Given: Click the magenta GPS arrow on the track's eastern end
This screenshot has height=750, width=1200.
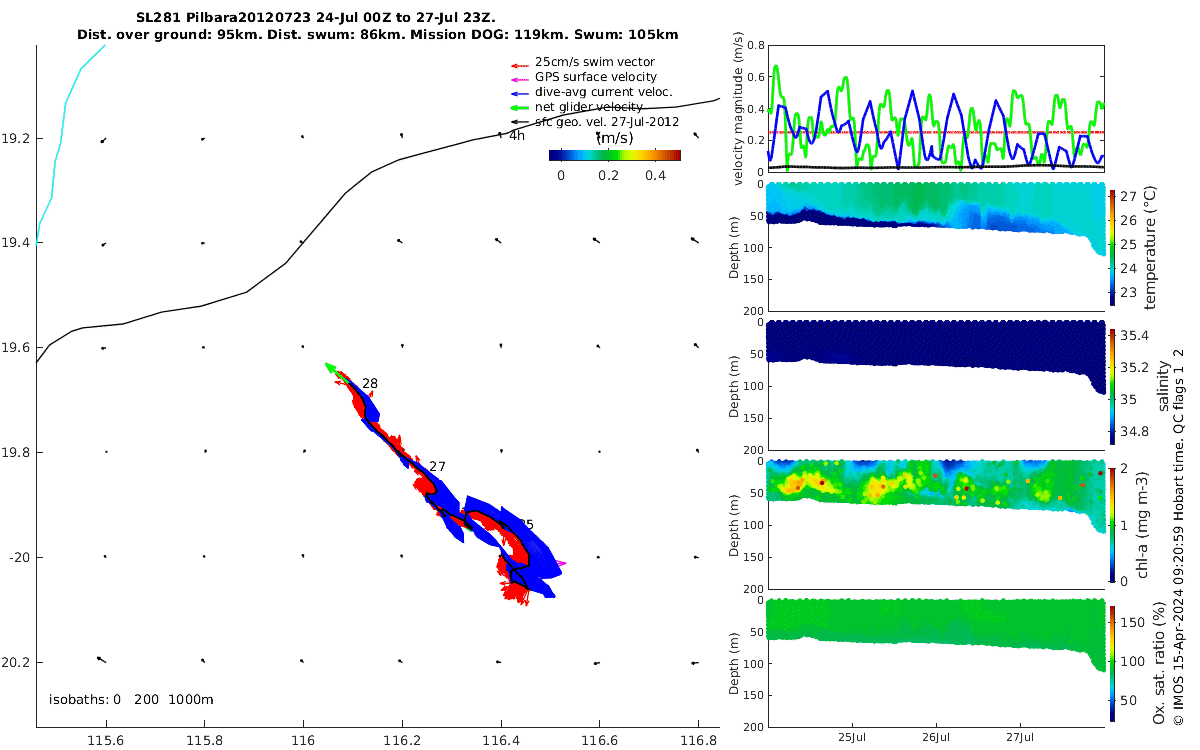Looking at the screenshot, I should (561, 564).
